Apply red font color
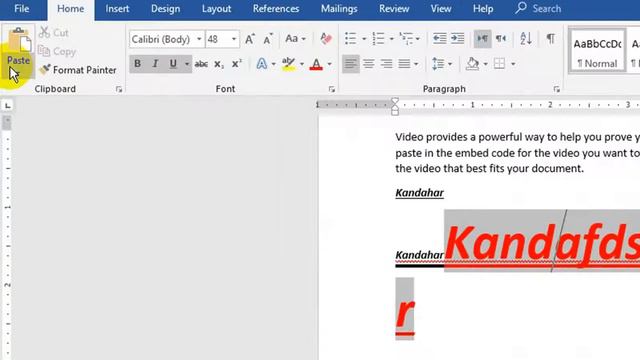The height and width of the screenshot is (360, 640). pos(316,64)
